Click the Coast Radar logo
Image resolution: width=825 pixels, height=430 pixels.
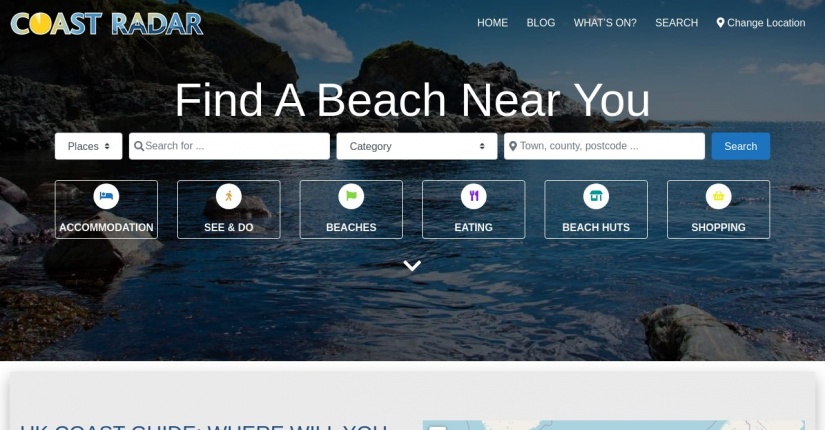pyautogui.click(x=107, y=24)
